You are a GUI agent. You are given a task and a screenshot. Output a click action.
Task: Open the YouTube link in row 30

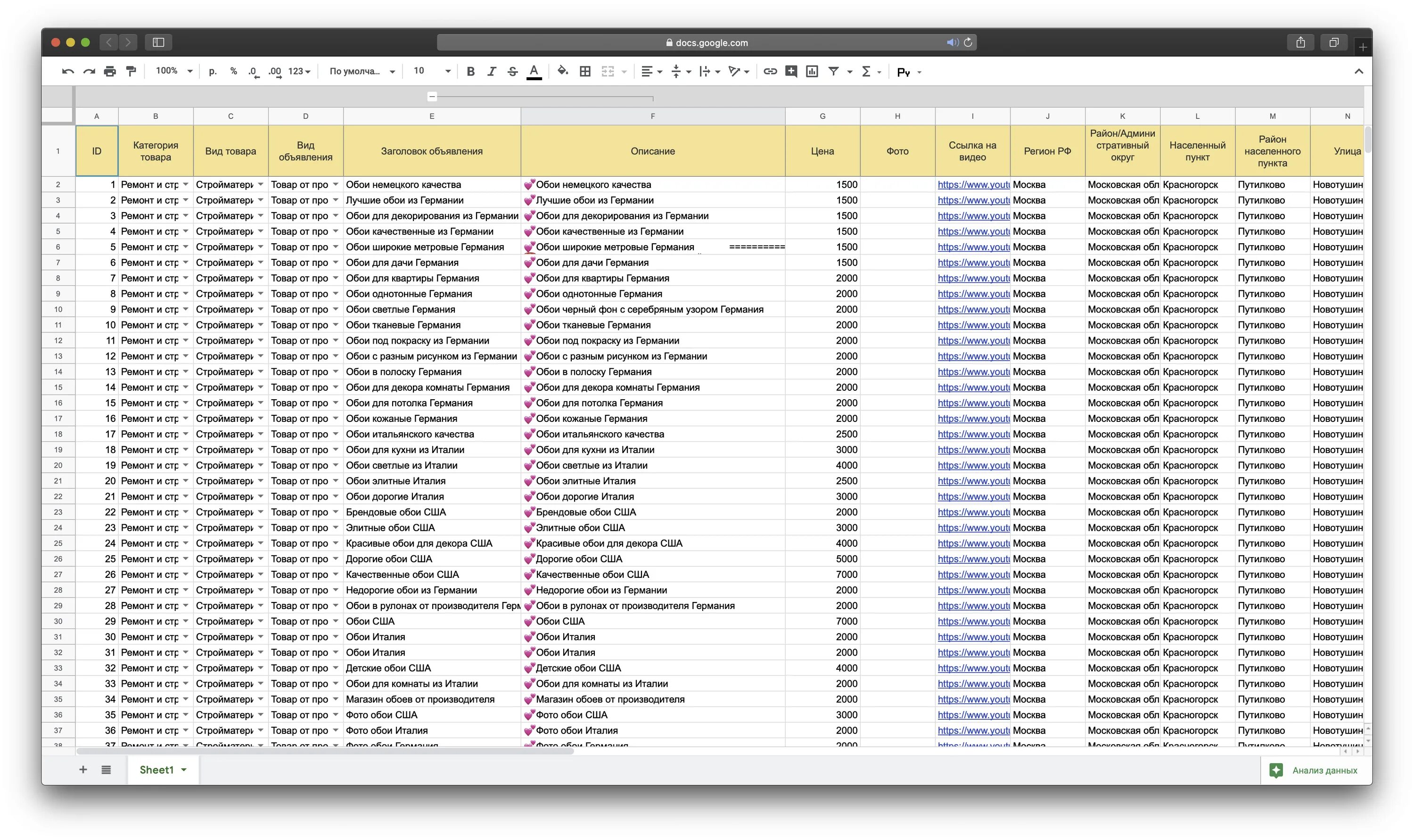click(973, 621)
